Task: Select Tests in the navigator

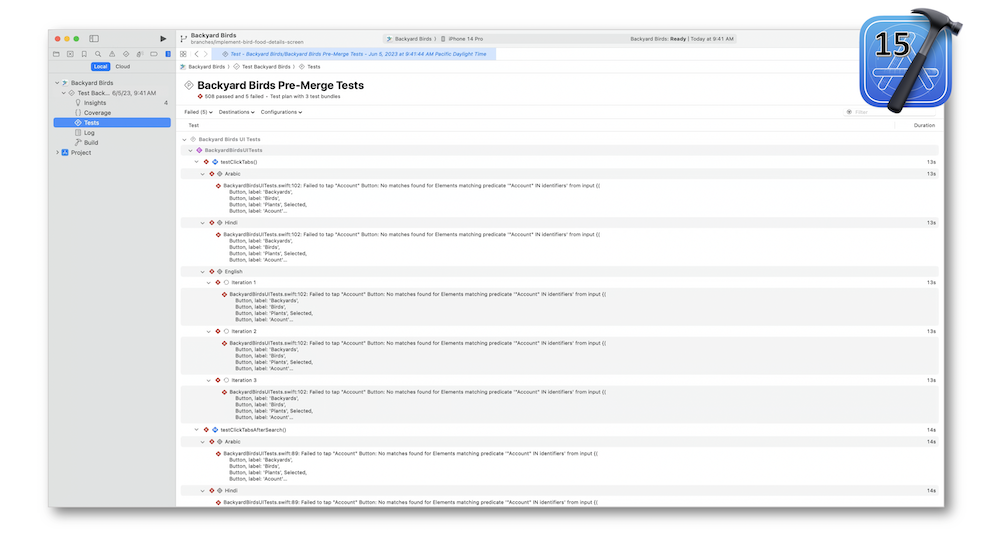Action: [x=112, y=122]
